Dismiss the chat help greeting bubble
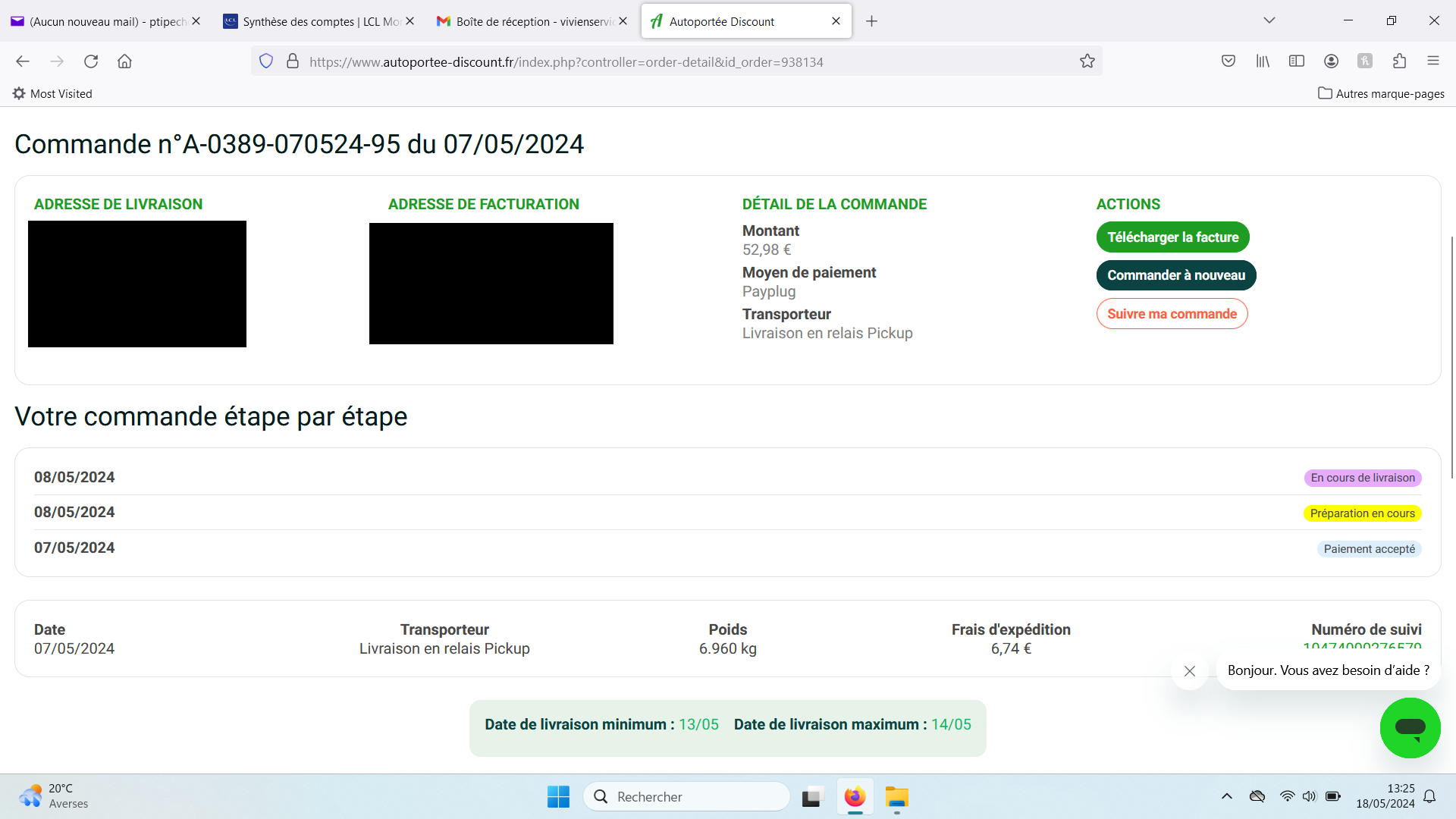This screenshot has height=819, width=1456. point(1189,671)
